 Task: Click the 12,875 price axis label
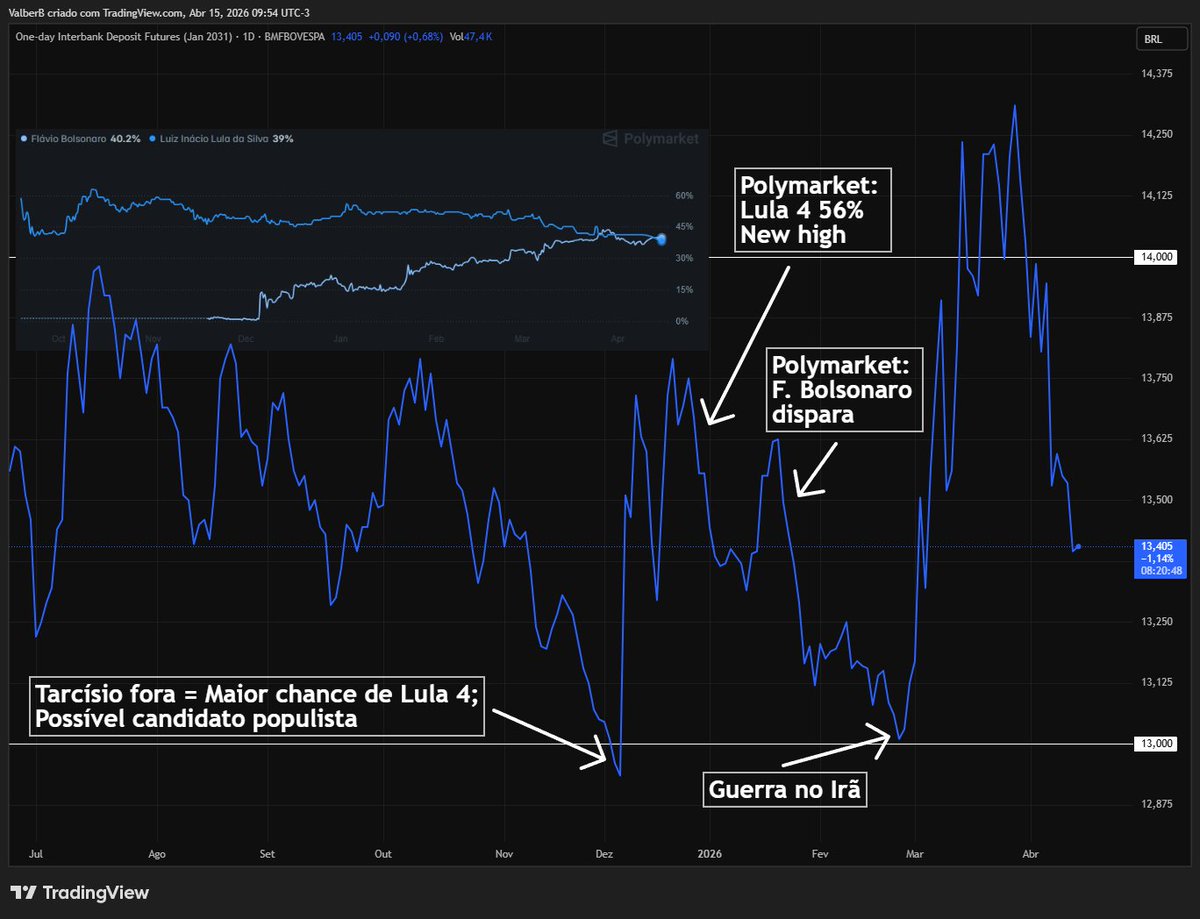tap(1155, 804)
